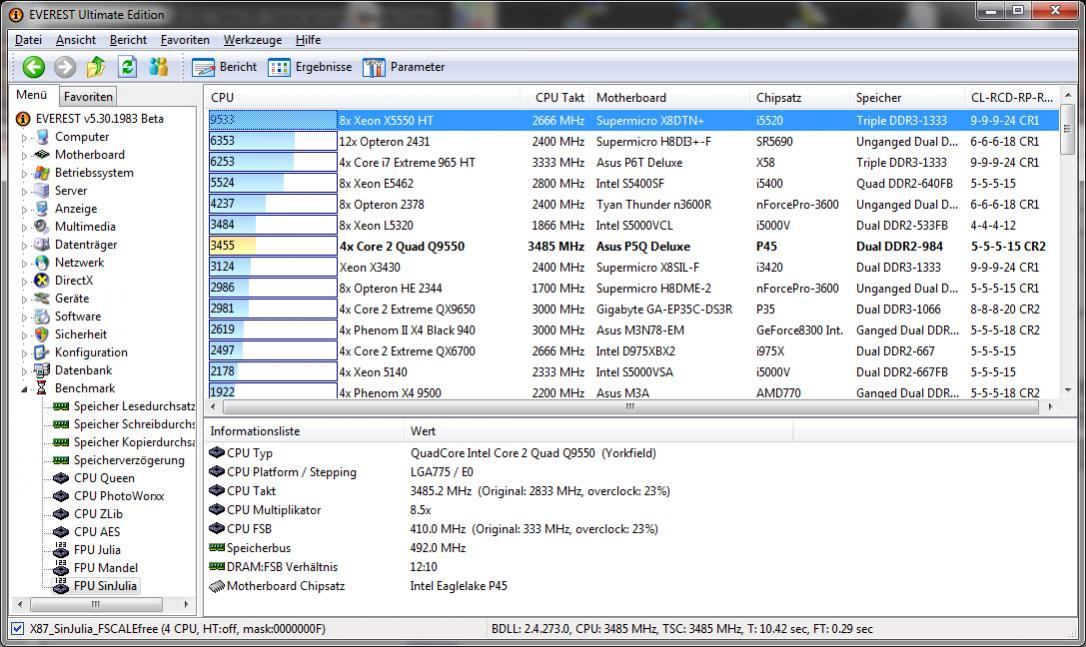Open the Bericht report toolbar button
1086x647 pixels.
(224, 67)
